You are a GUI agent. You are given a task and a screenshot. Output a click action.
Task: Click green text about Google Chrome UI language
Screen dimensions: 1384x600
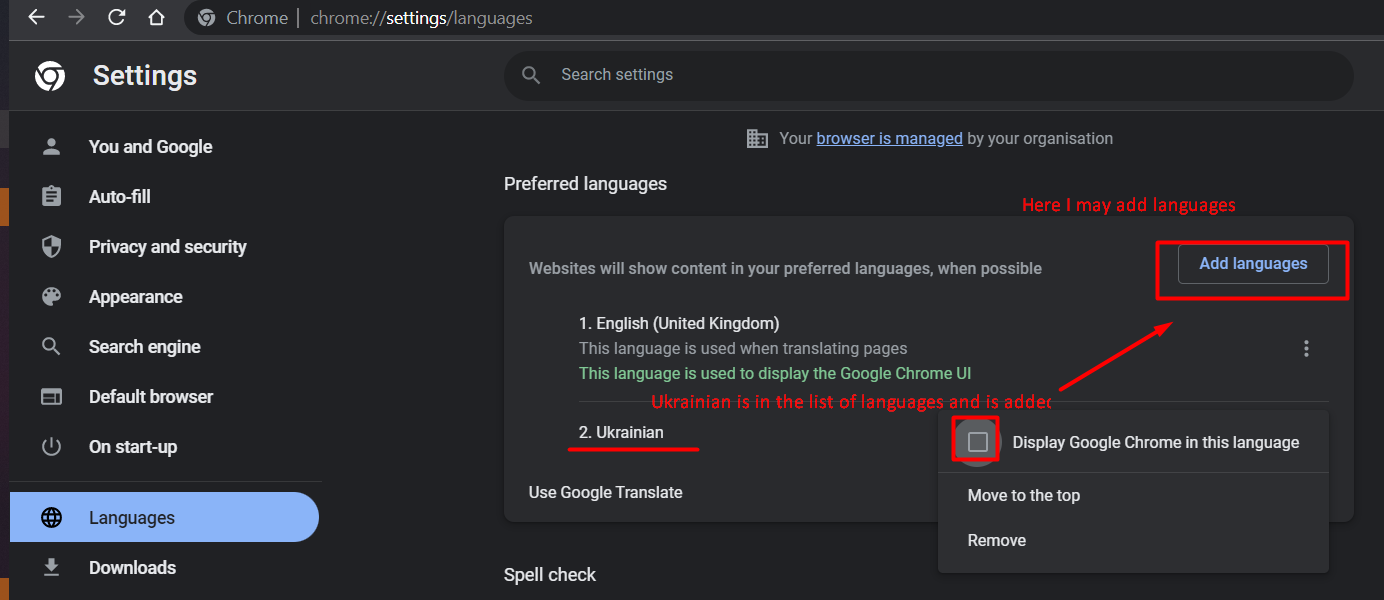point(775,373)
